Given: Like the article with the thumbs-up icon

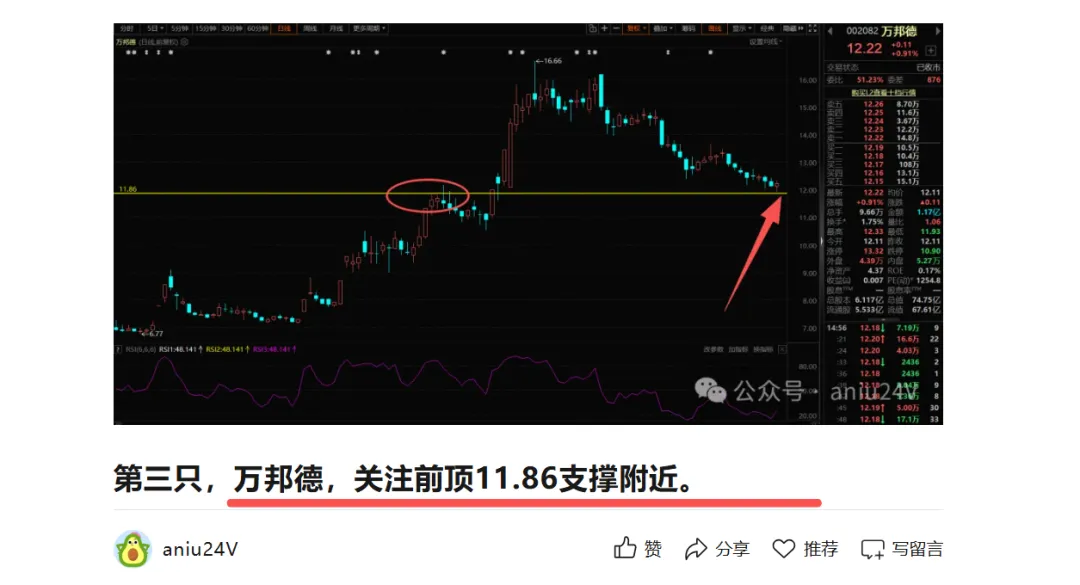Looking at the screenshot, I should 625,548.
